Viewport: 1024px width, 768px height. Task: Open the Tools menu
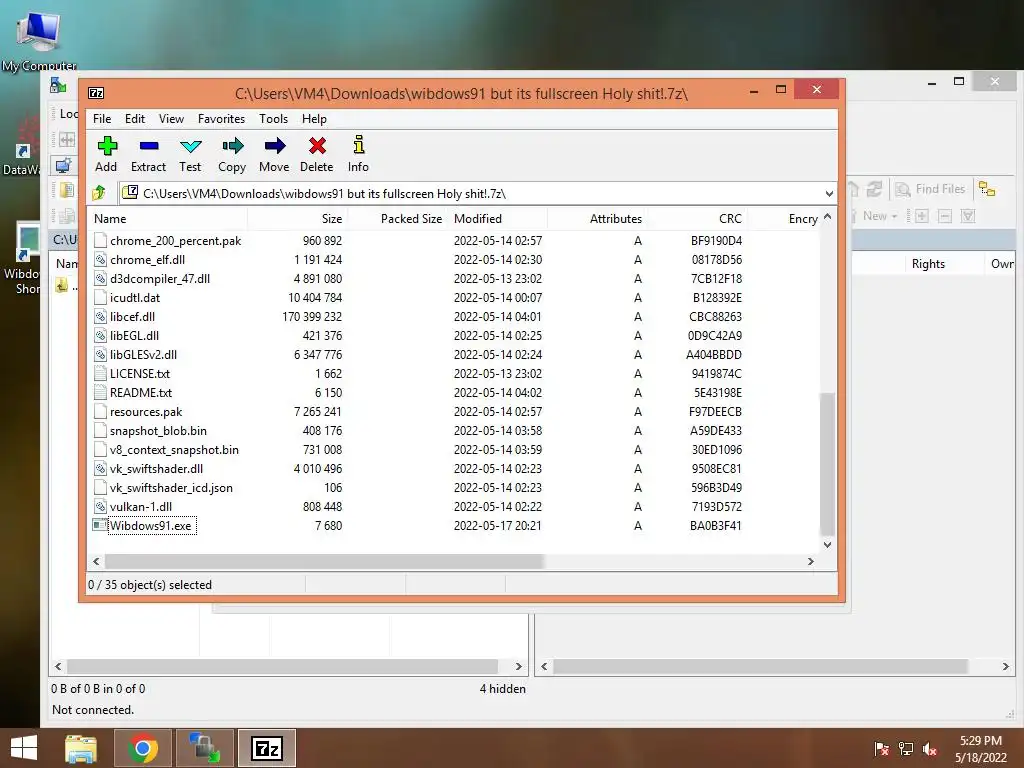click(273, 119)
